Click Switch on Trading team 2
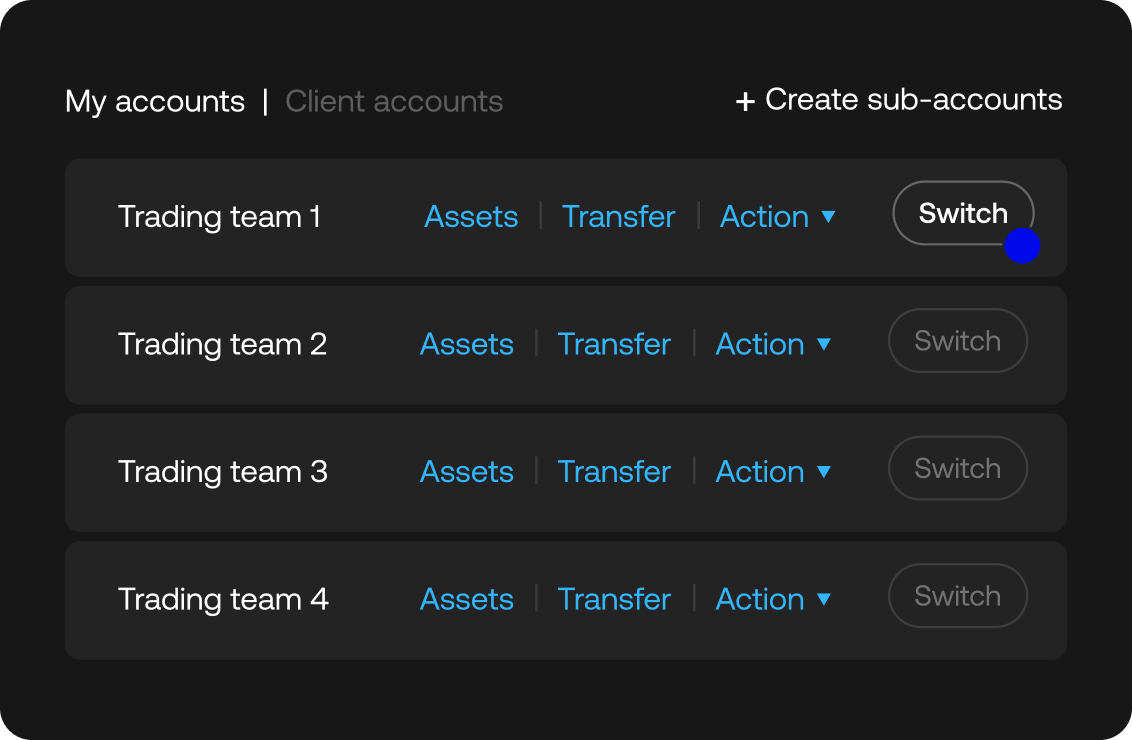1132x740 pixels. pyautogui.click(x=957, y=341)
